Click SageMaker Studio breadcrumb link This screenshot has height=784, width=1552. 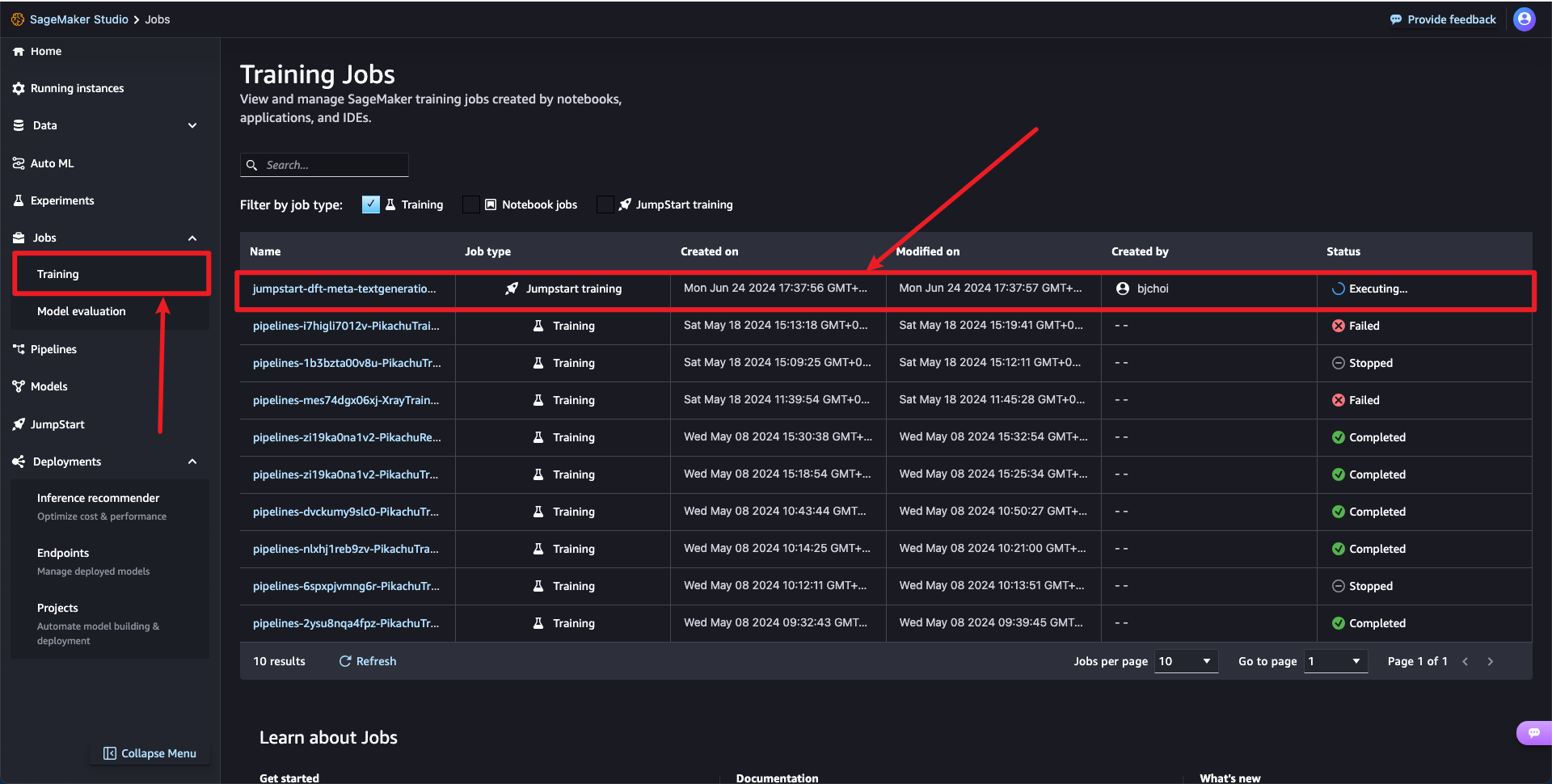pos(79,19)
